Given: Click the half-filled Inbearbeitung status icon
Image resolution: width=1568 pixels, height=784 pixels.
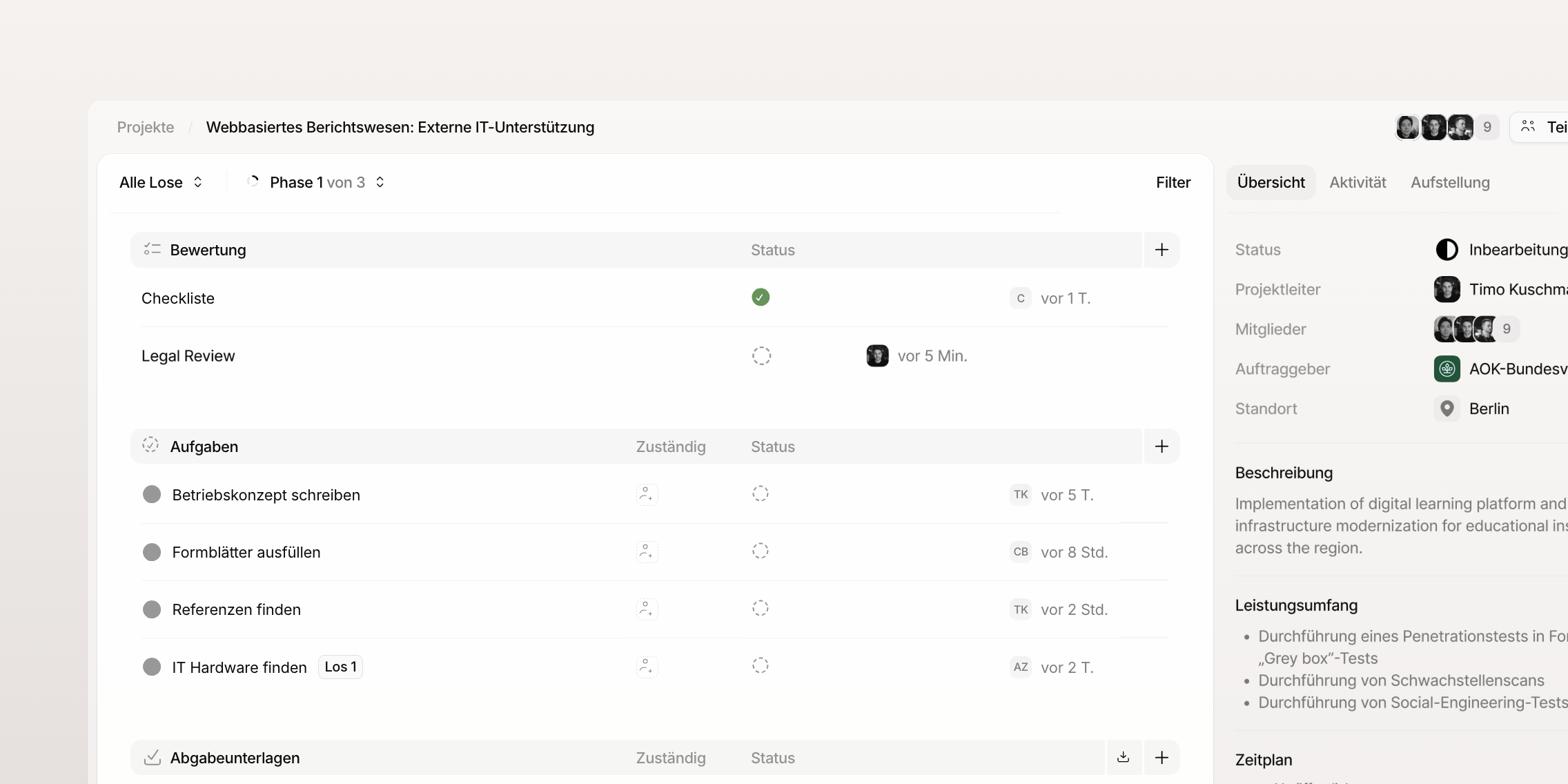Looking at the screenshot, I should point(1447,250).
